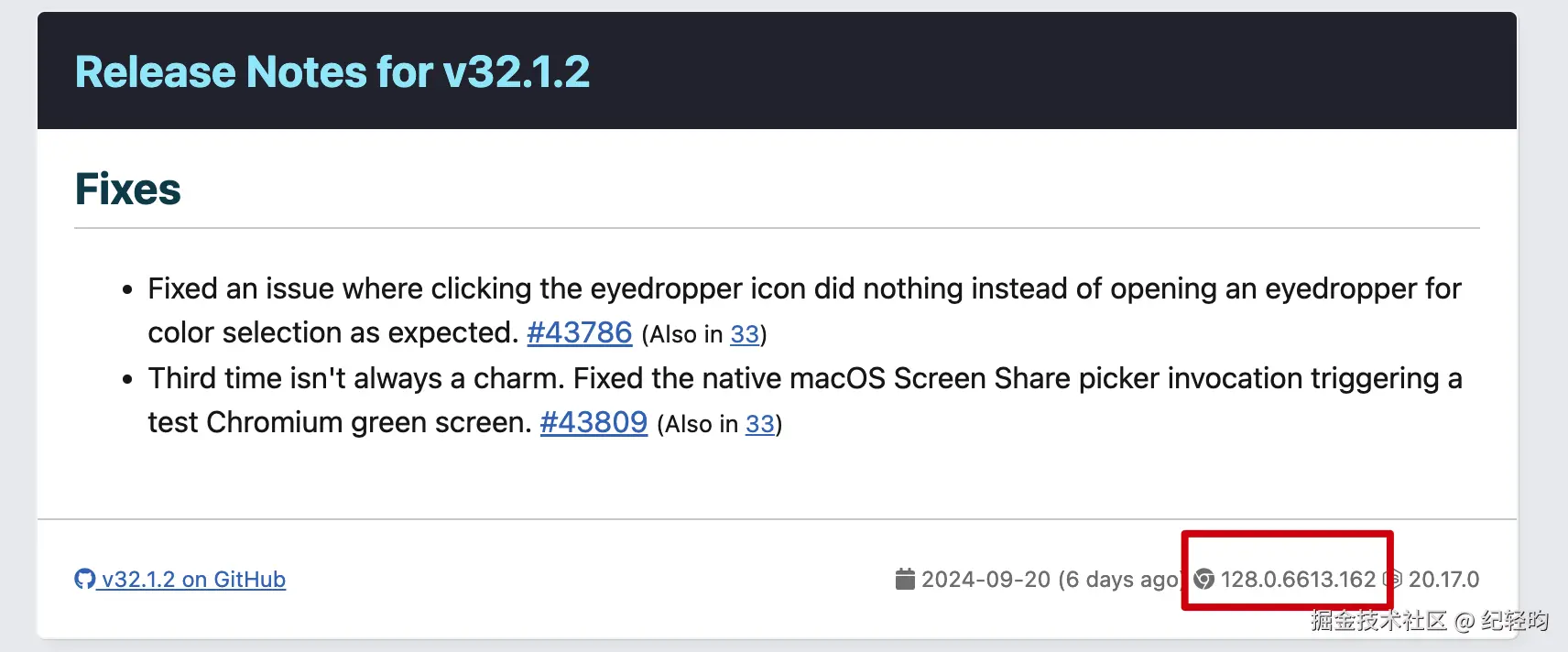Click the Fixes section heading

point(128,190)
